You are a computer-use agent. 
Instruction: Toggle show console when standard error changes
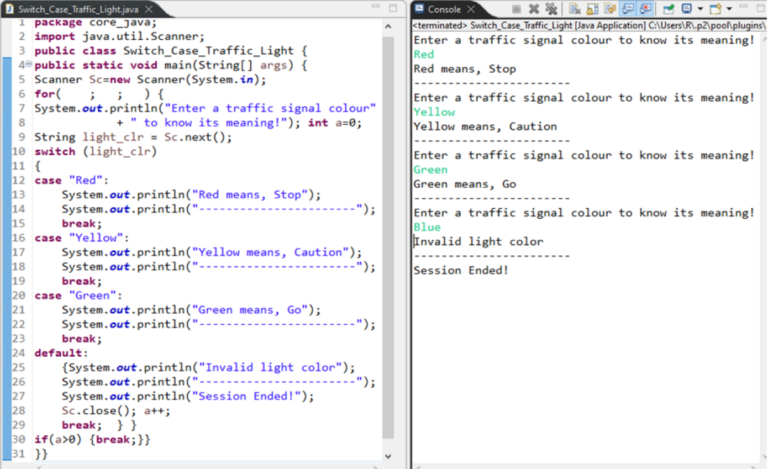[x=646, y=9]
